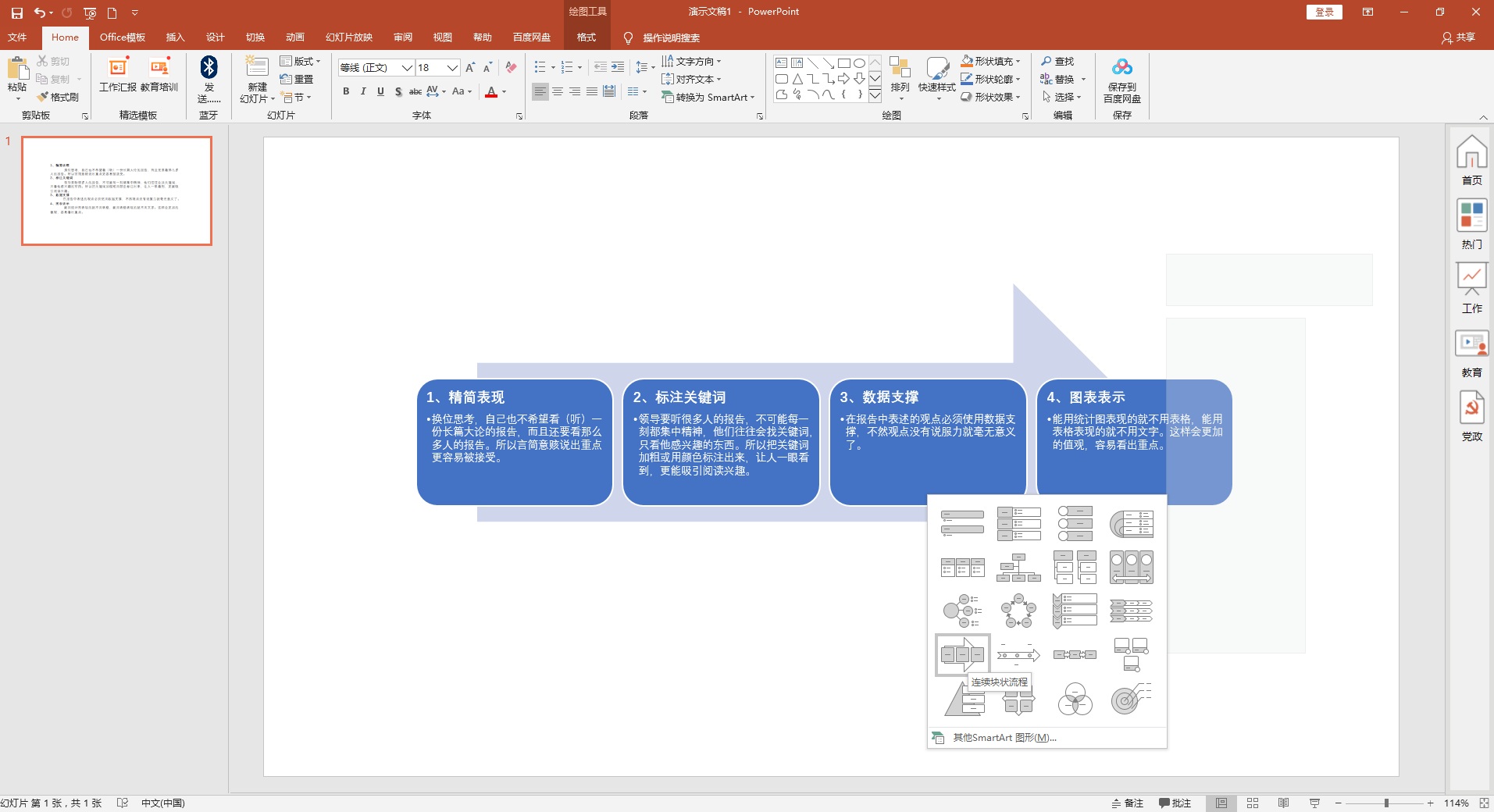The height and width of the screenshot is (812, 1494).
Task: Pick the organization chart SmartArt layout
Action: (x=1018, y=568)
